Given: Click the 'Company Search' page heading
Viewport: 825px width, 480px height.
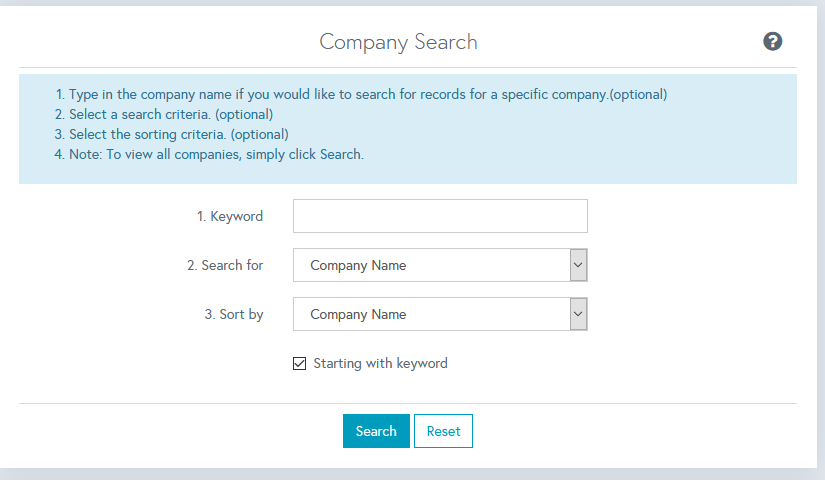Looking at the screenshot, I should (x=398, y=42).
